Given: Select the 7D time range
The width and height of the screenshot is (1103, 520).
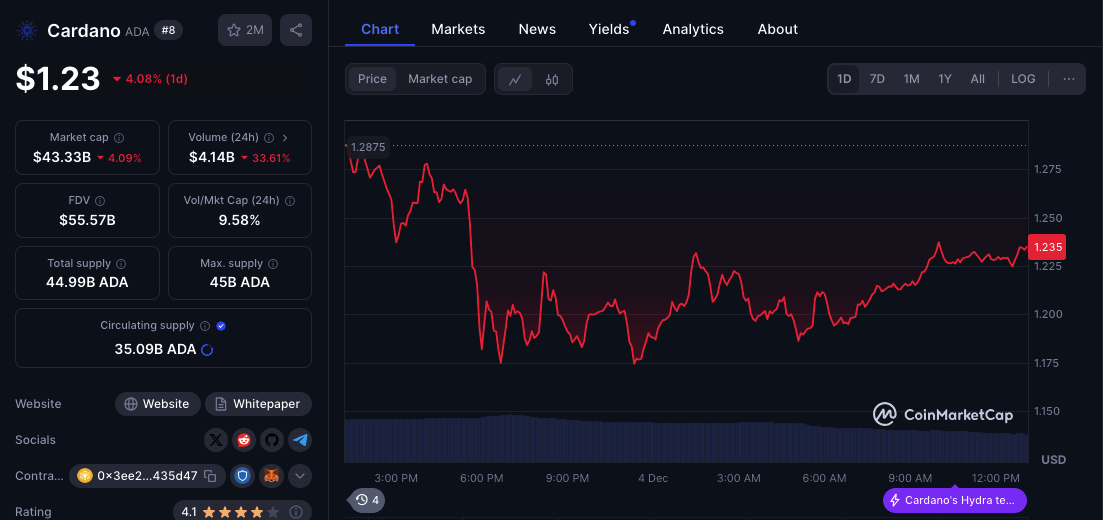Looking at the screenshot, I should point(877,79).
